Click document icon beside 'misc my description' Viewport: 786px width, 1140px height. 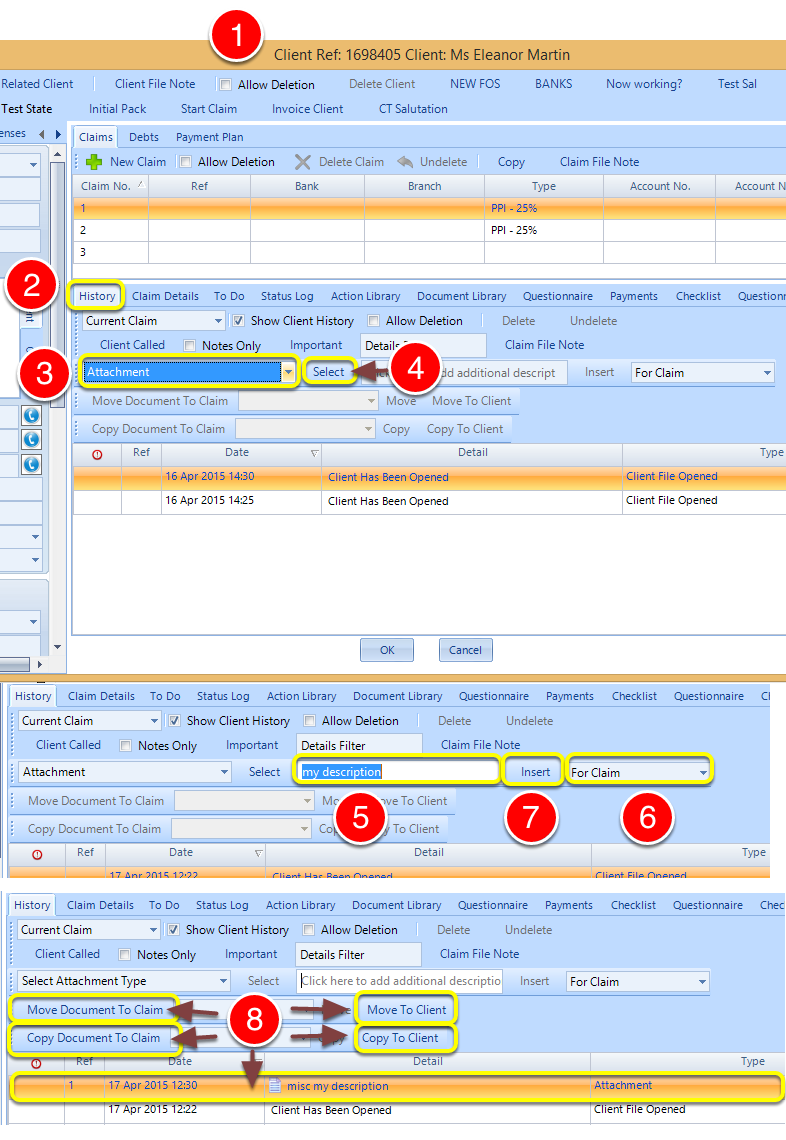[274, 1085]
